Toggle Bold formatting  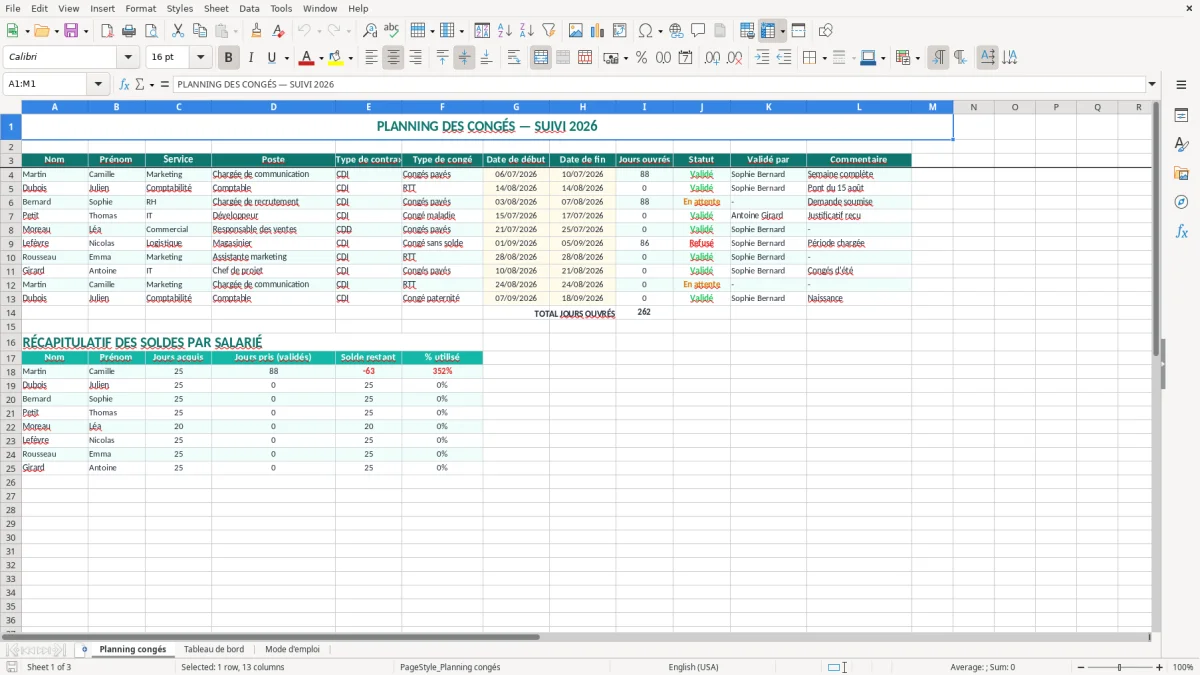pos(229,58)
